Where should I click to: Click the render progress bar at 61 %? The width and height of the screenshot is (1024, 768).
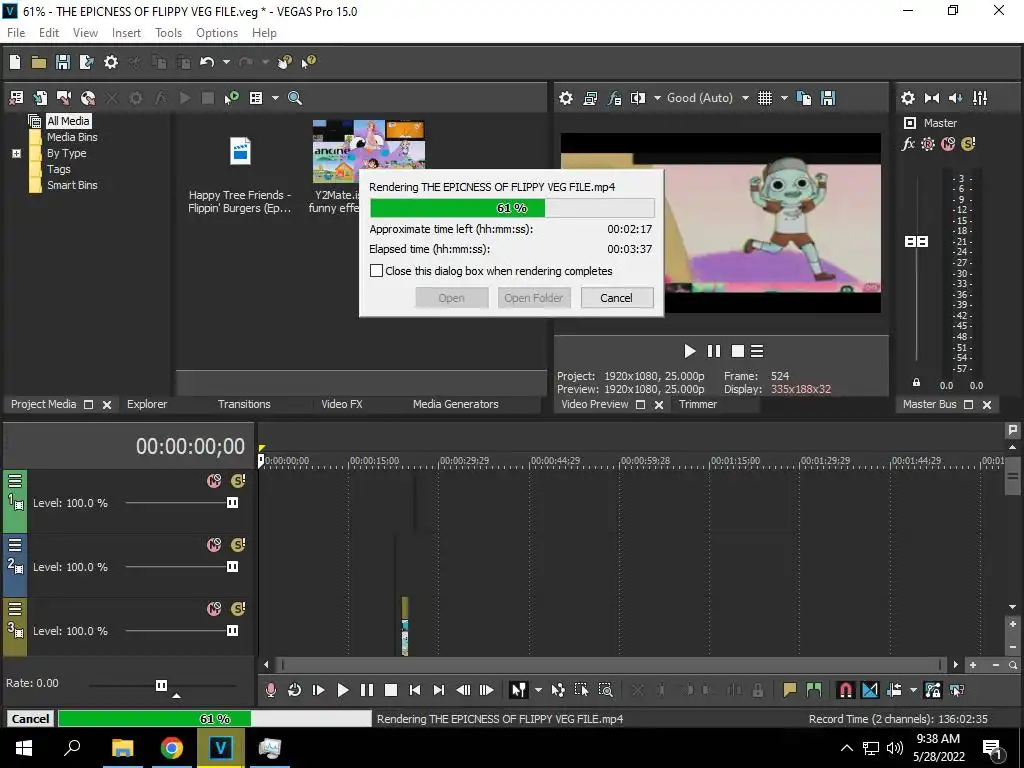tap(512, 208)
